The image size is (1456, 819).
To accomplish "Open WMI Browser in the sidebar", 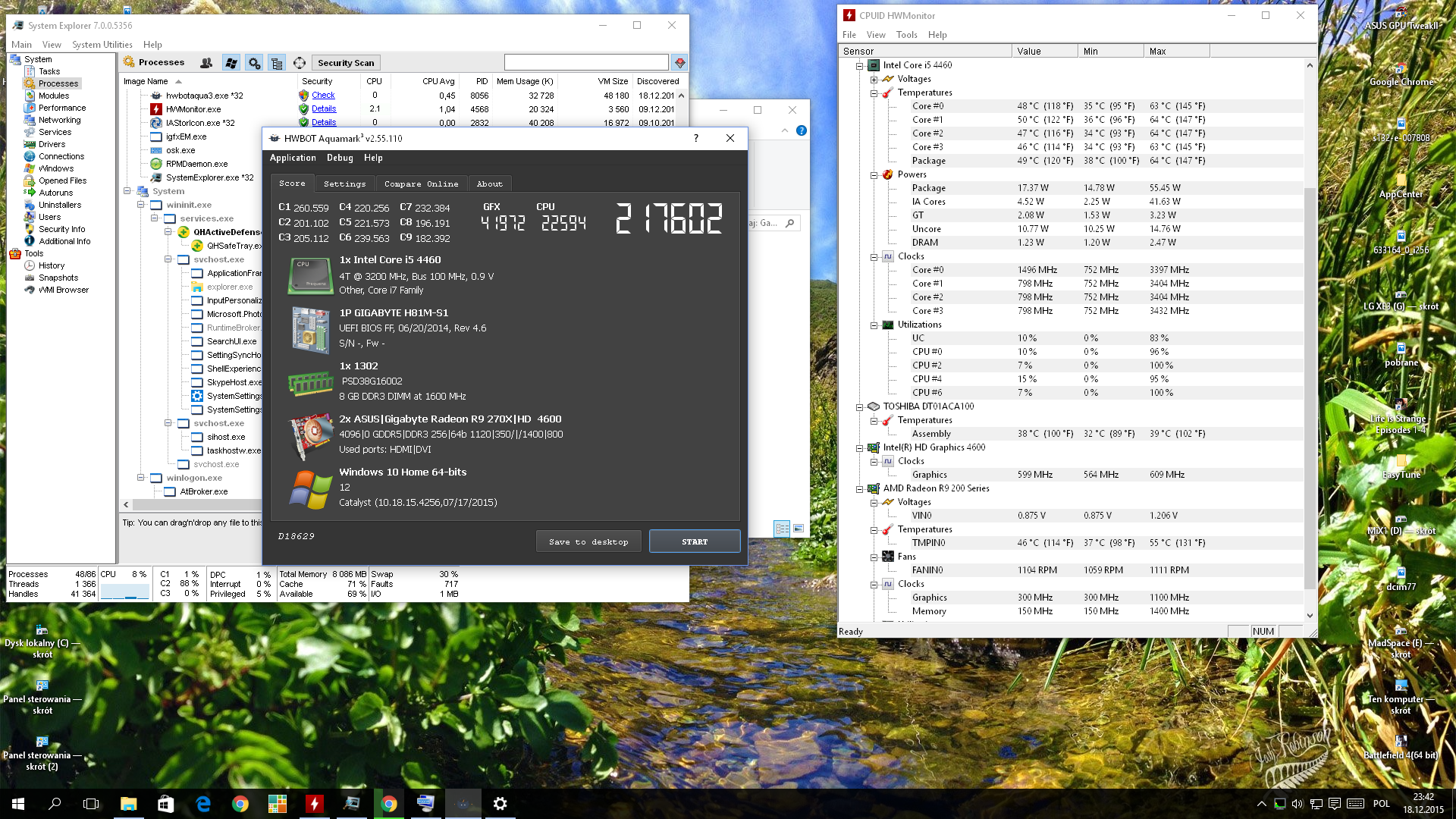I will [64, 290].
